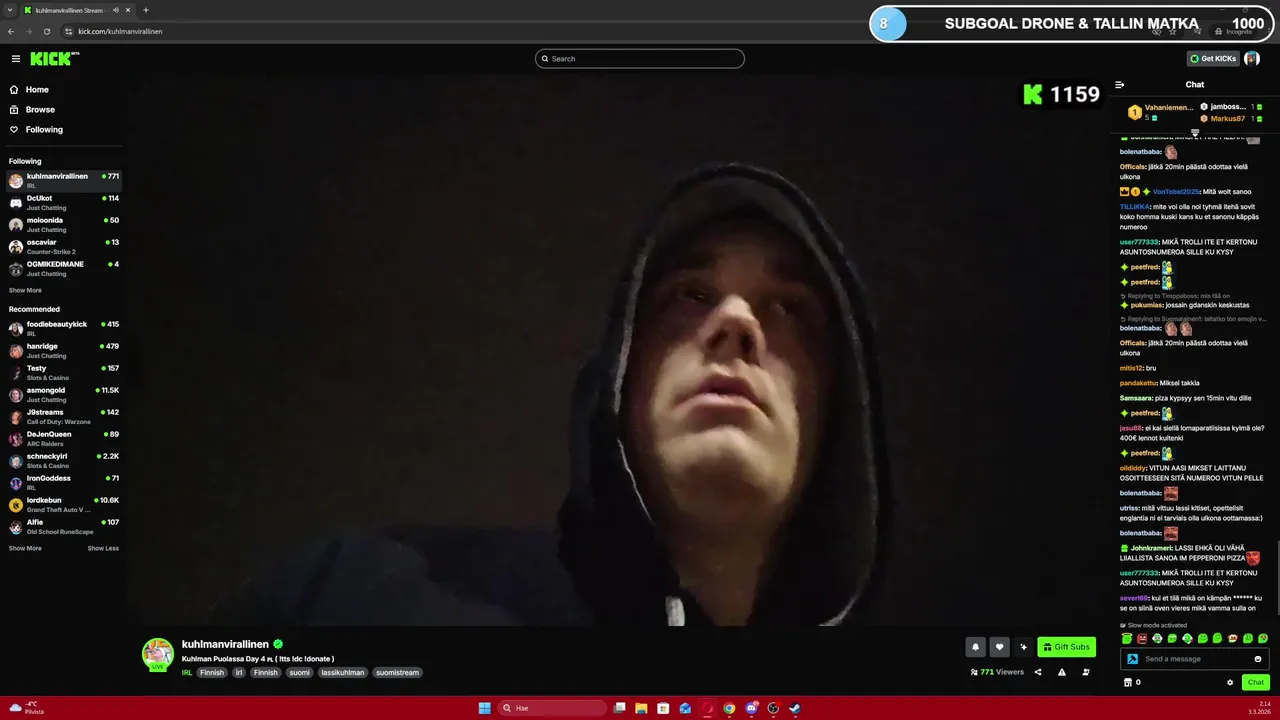Open hanridge recommended channel
The height and width of the screenshot is (720, 1280).
click(x=63, y=350)
